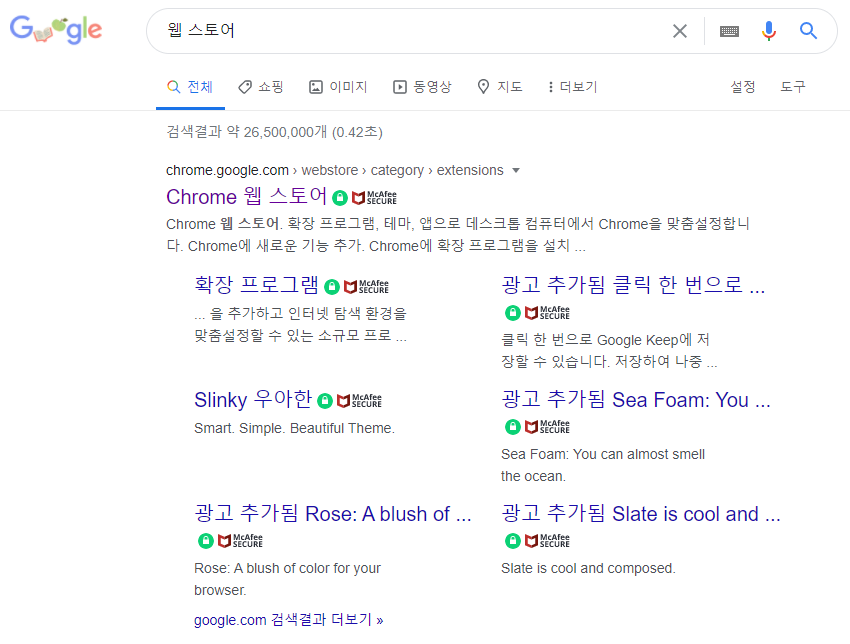Click result count text 검색결과 약 26,500,000개
The width and height of the screenshot is (850, 644).
point(247,132)
